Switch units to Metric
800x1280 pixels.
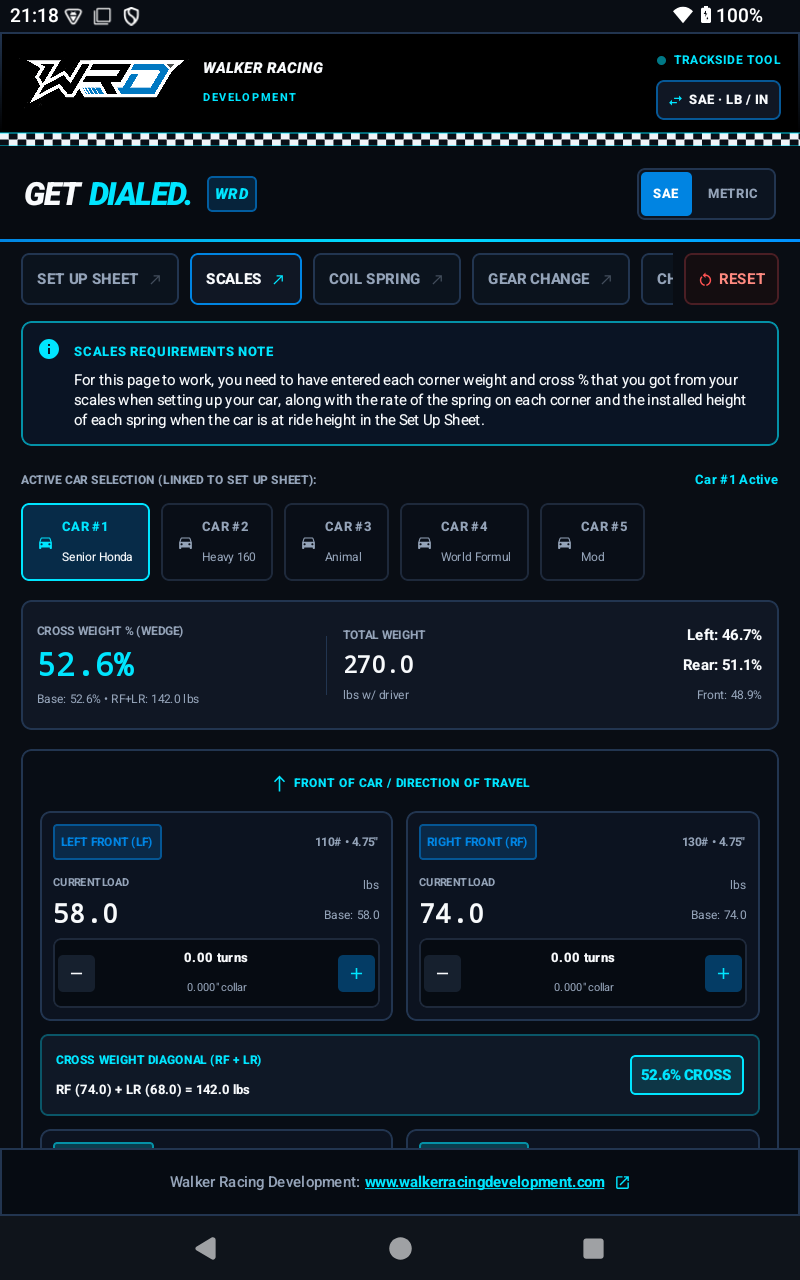pos(733,194)
